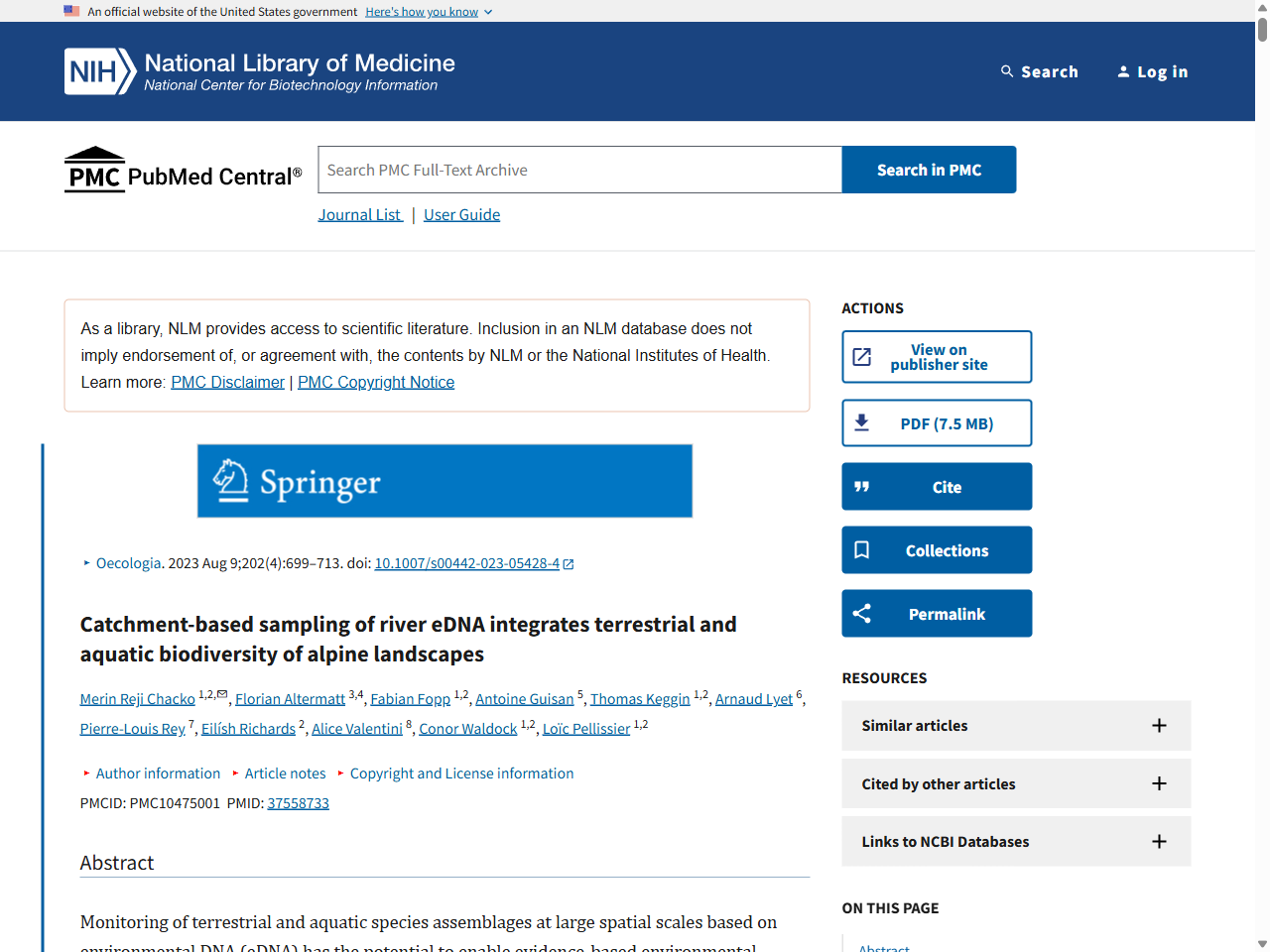Image resolution: width=1270 pixels, height=952 pixels.
Task: Open author Florian Altermatt
Action: coord(290,699)
